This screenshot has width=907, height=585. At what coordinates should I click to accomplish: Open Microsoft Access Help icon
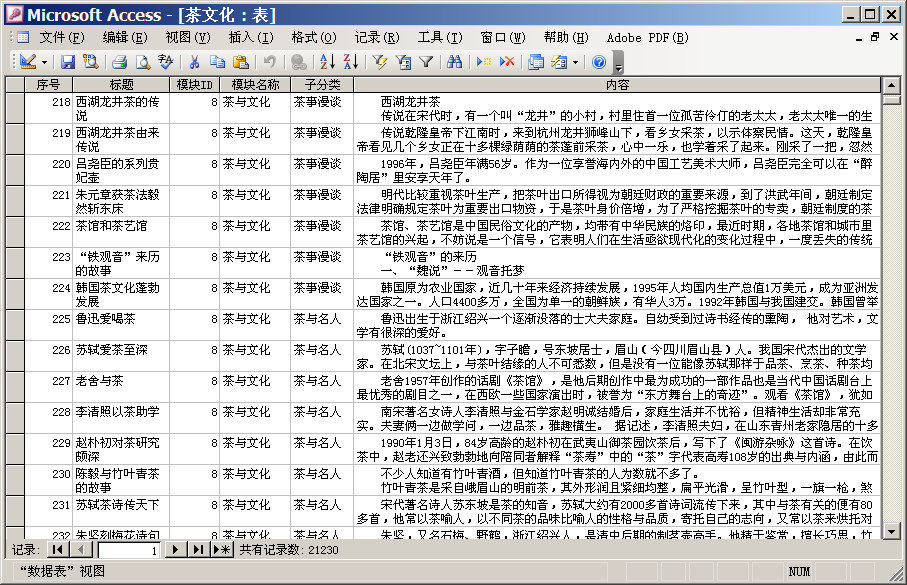599,61
